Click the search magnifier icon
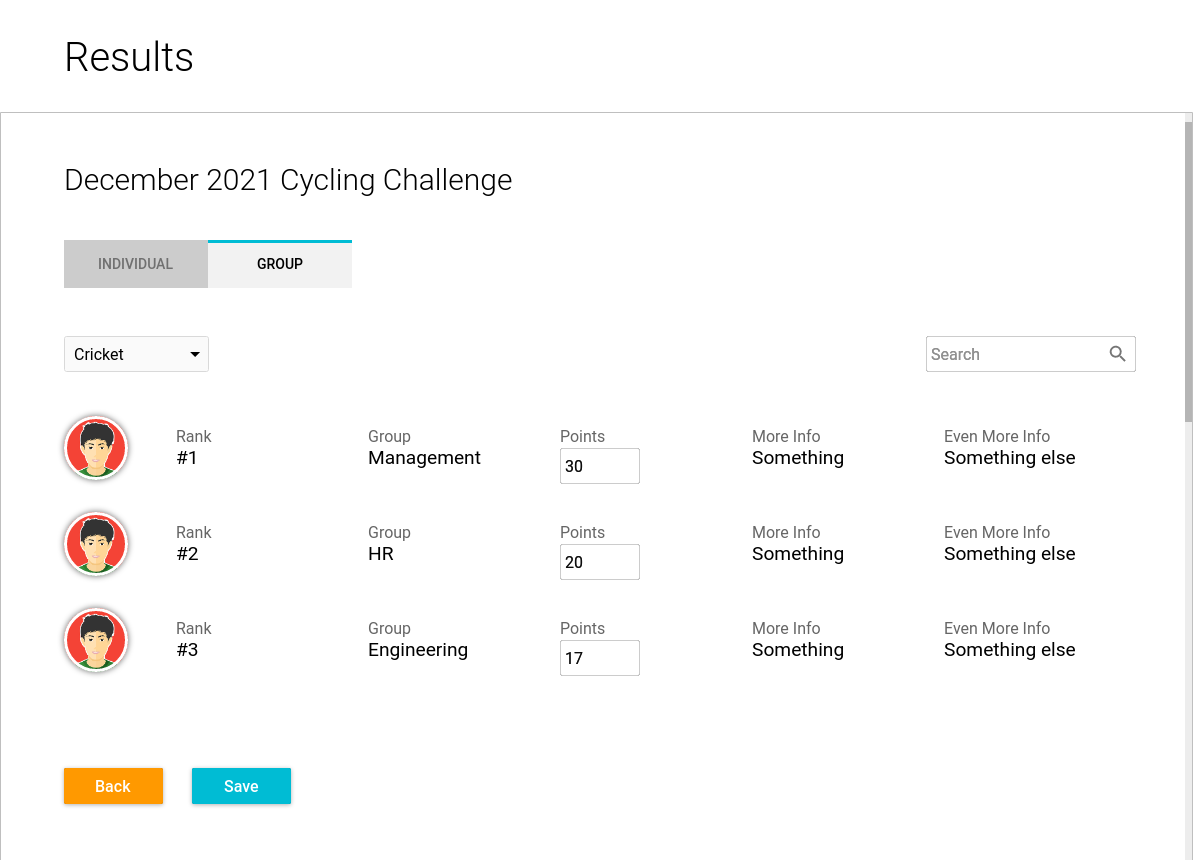The width and height of the screenshot is (1193, 860). [1117, 354]
